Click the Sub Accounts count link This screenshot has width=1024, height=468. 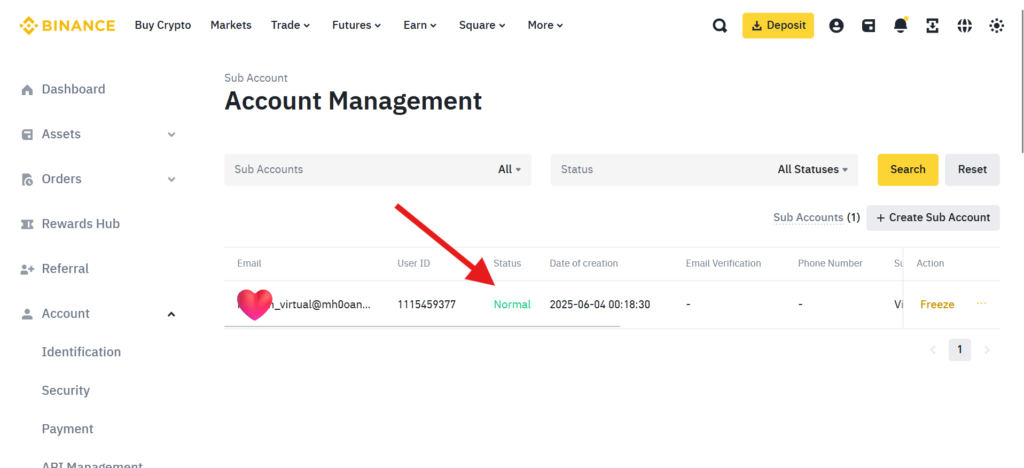point(816,217)
